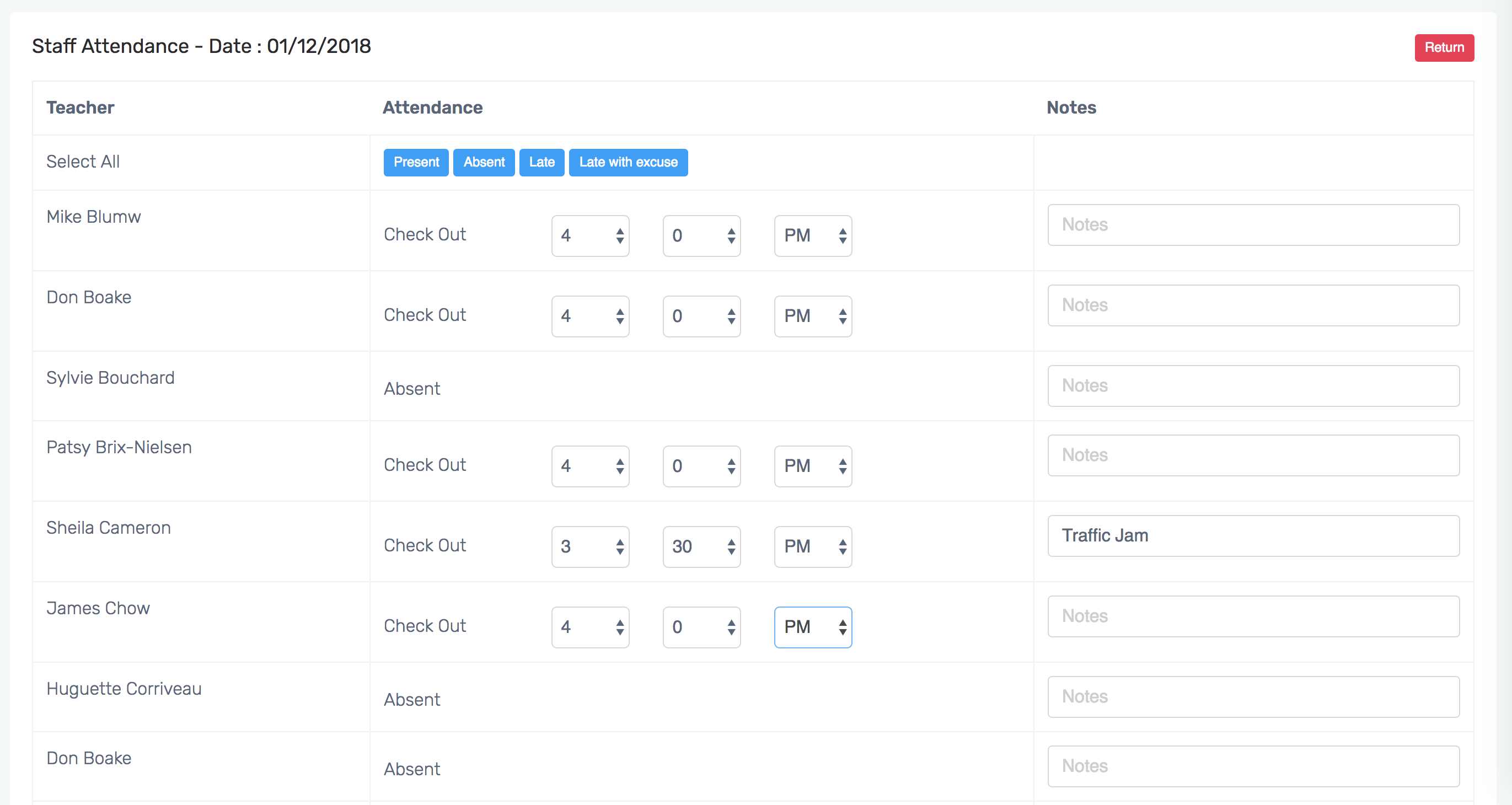Click Mike Blumw's Notes field

pyautogui.click(x=1253, y=225)
